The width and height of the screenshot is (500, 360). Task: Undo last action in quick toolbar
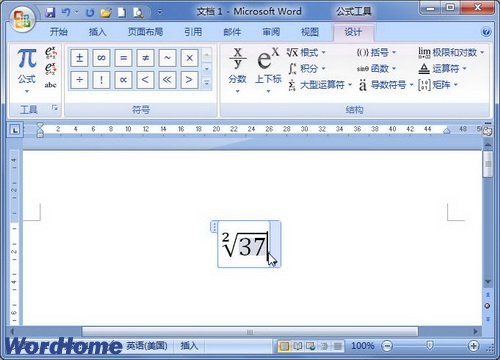point(66,13)
